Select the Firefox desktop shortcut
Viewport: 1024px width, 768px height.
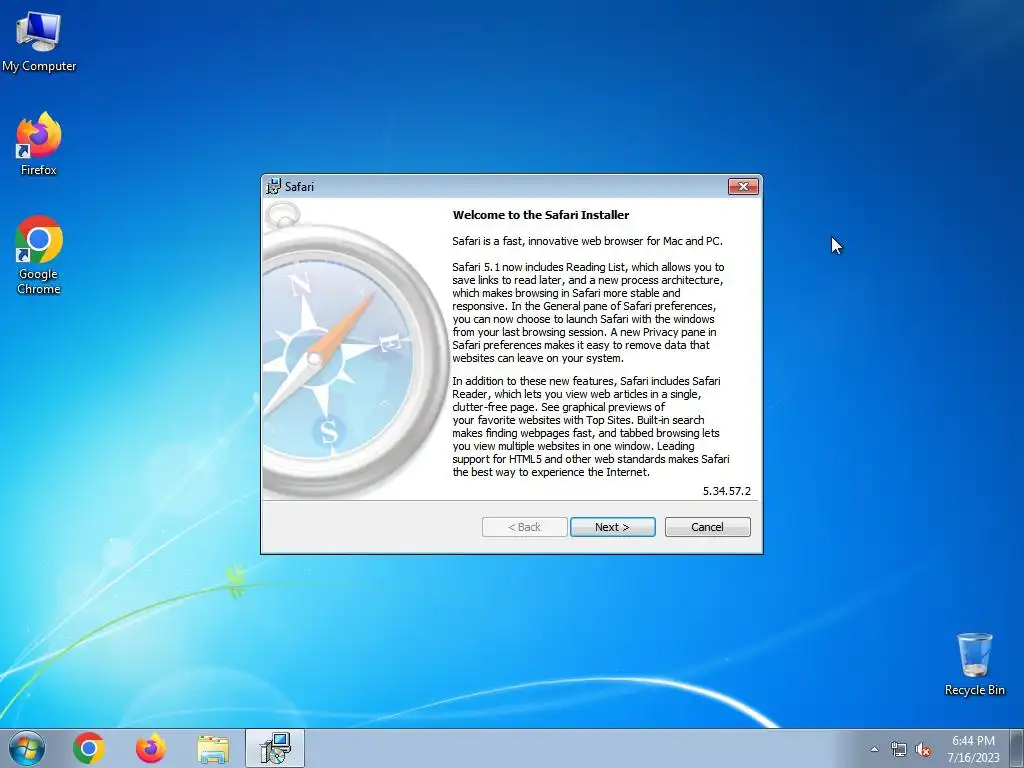[x=39, y=144]
